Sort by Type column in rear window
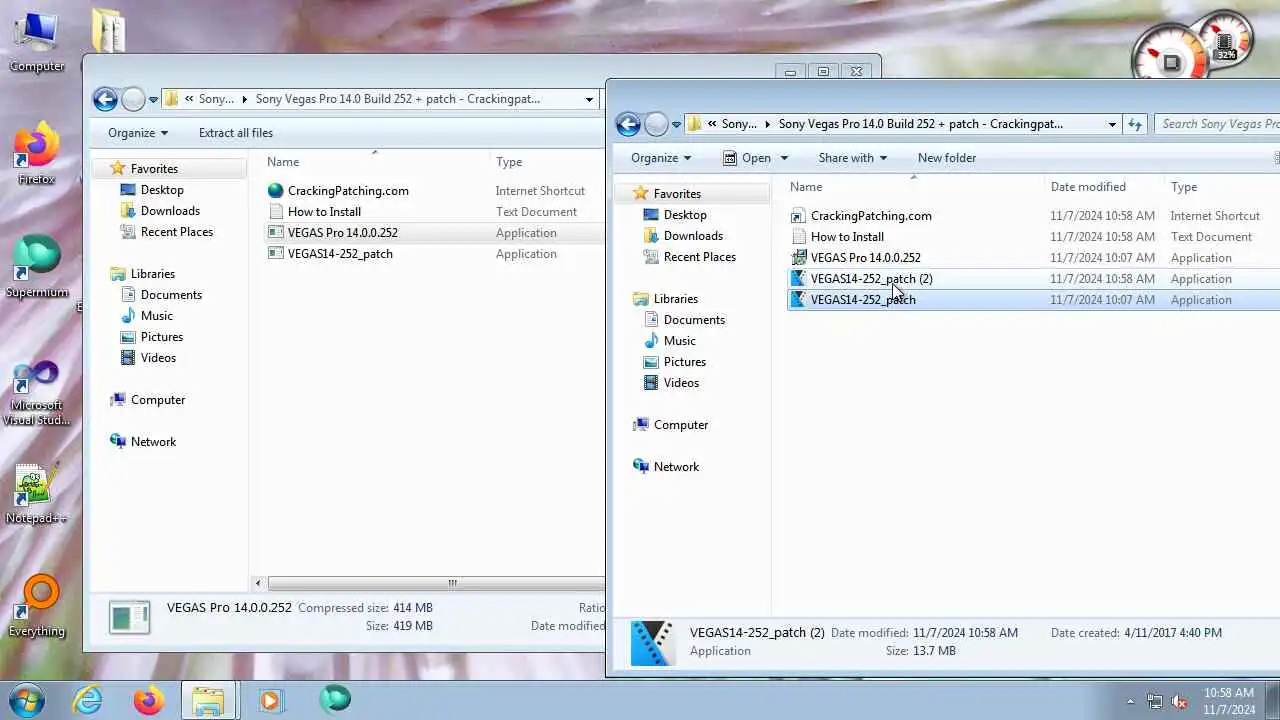The height and width of the screenshot is (720, 1280). click(509, 162)
